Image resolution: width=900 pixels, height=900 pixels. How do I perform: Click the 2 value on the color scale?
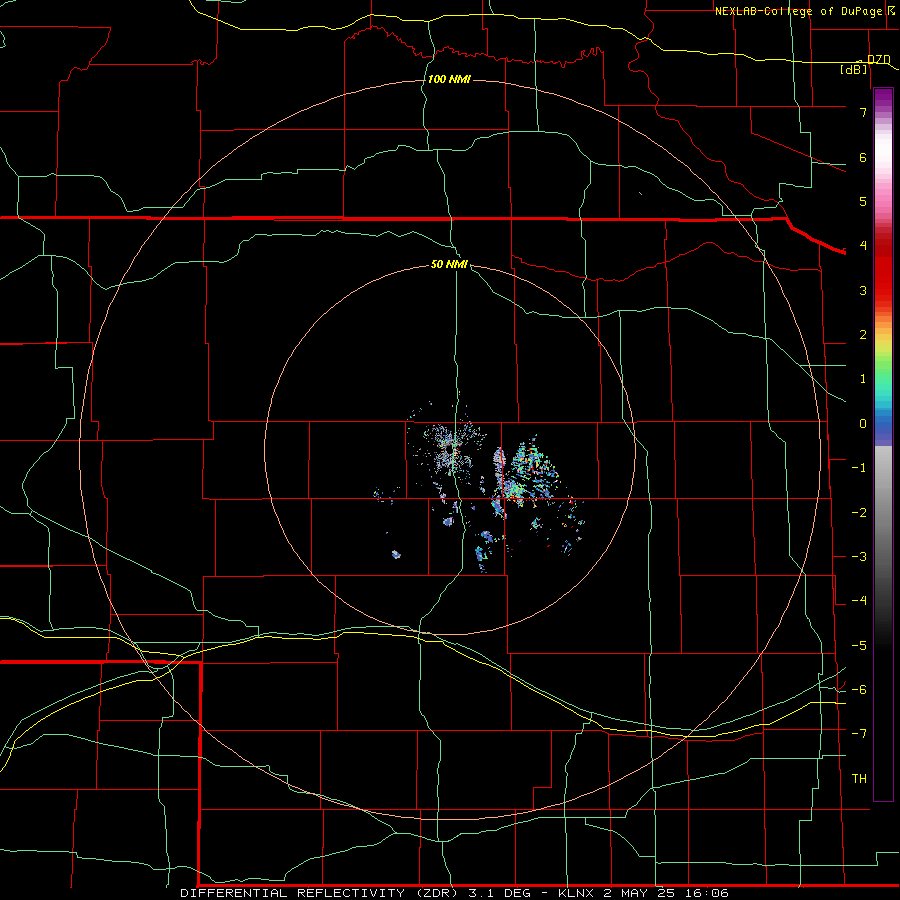point(863,335)
